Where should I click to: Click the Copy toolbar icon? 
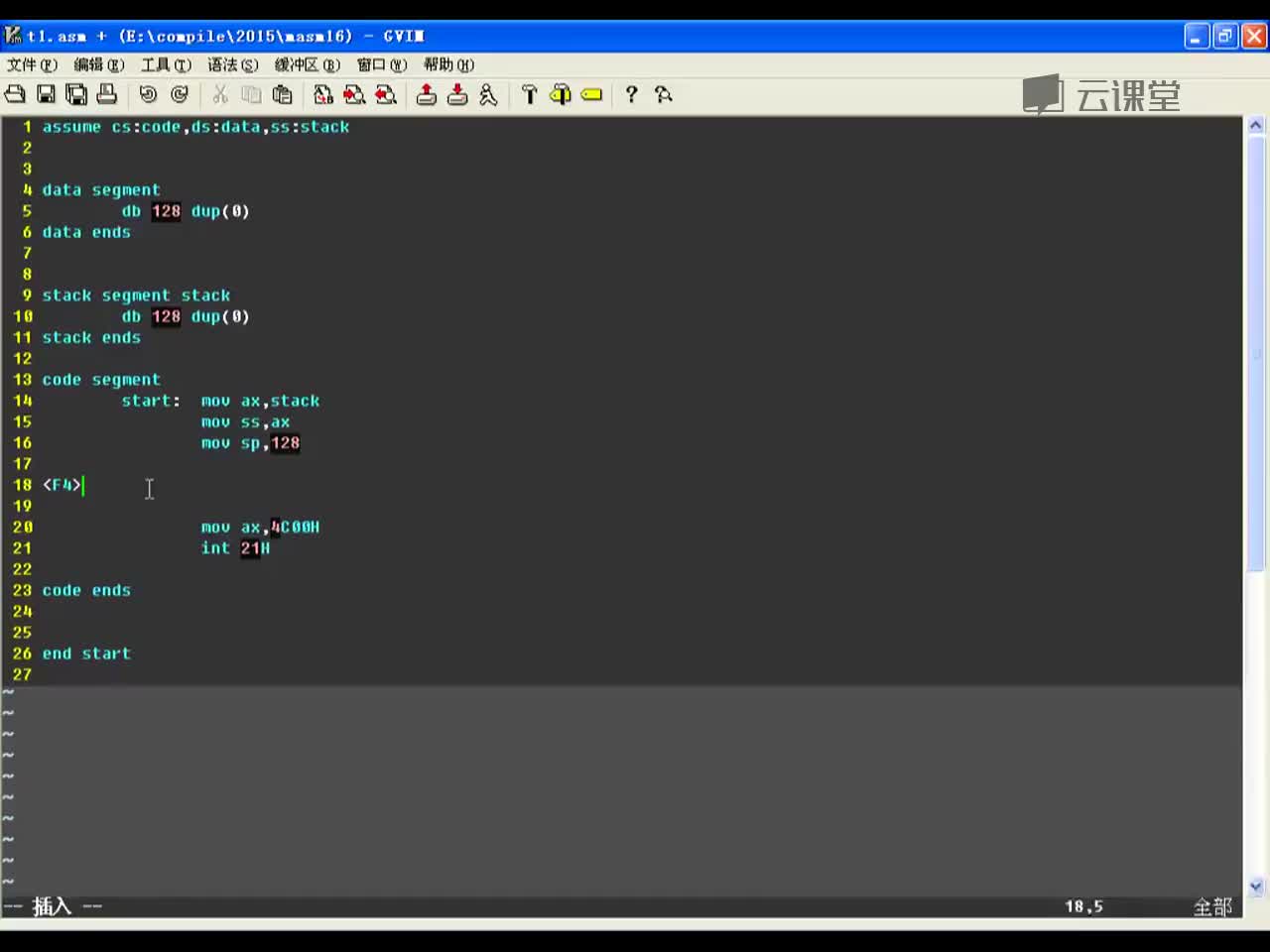[251, 94]
